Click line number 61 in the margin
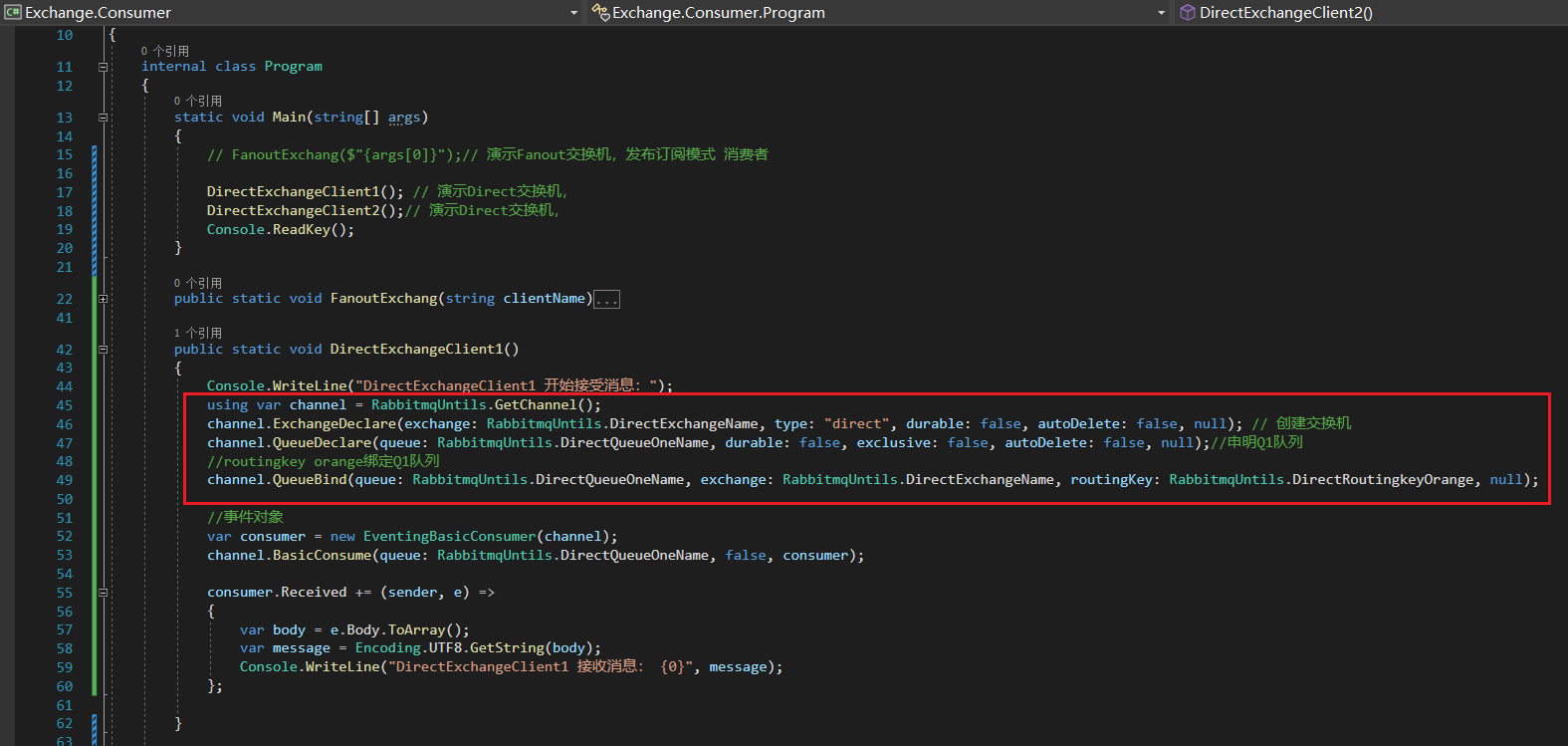The height and width of the screenshot is (746, 1568). coord(65,705)
